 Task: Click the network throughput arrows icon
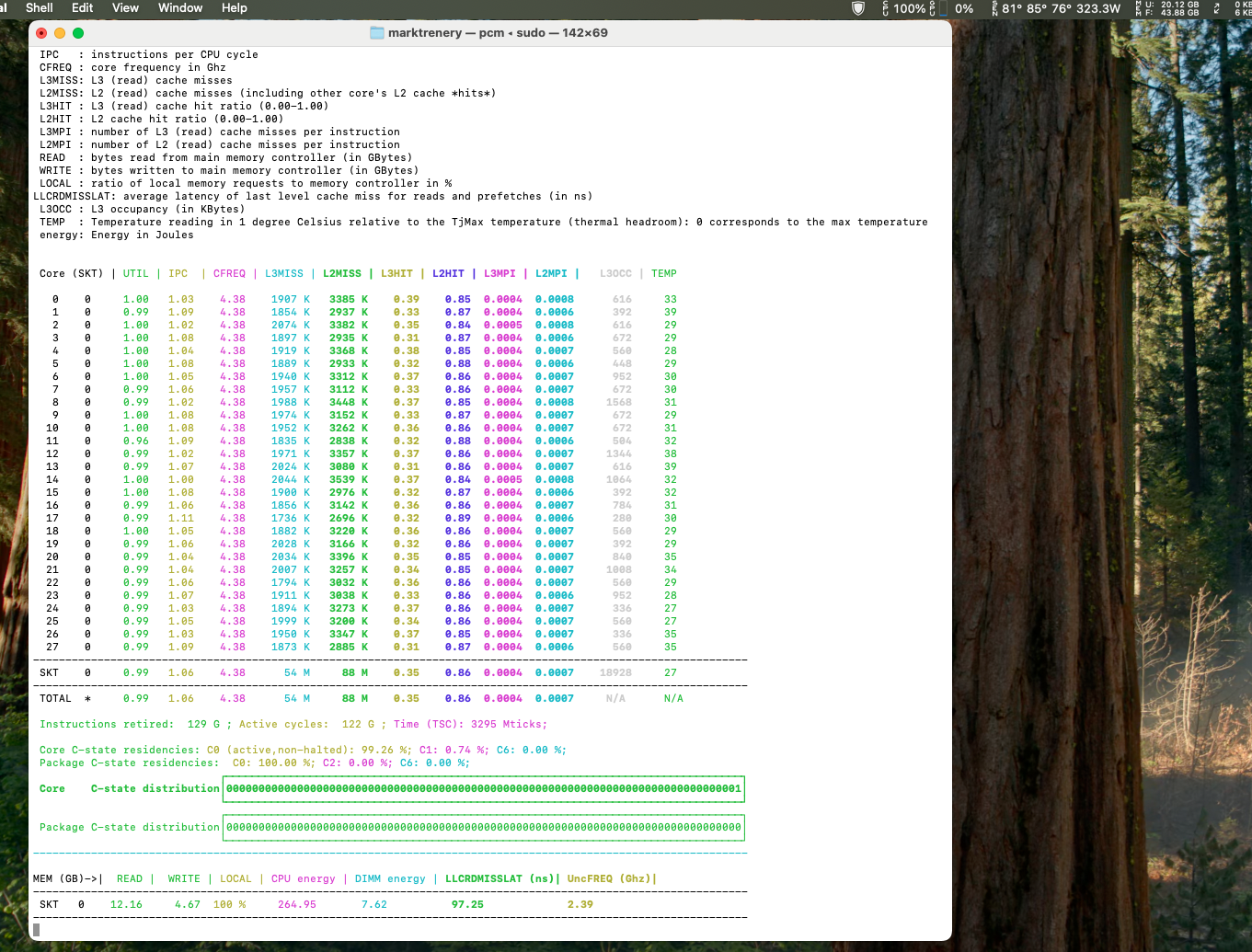(x=1216, y=8)
